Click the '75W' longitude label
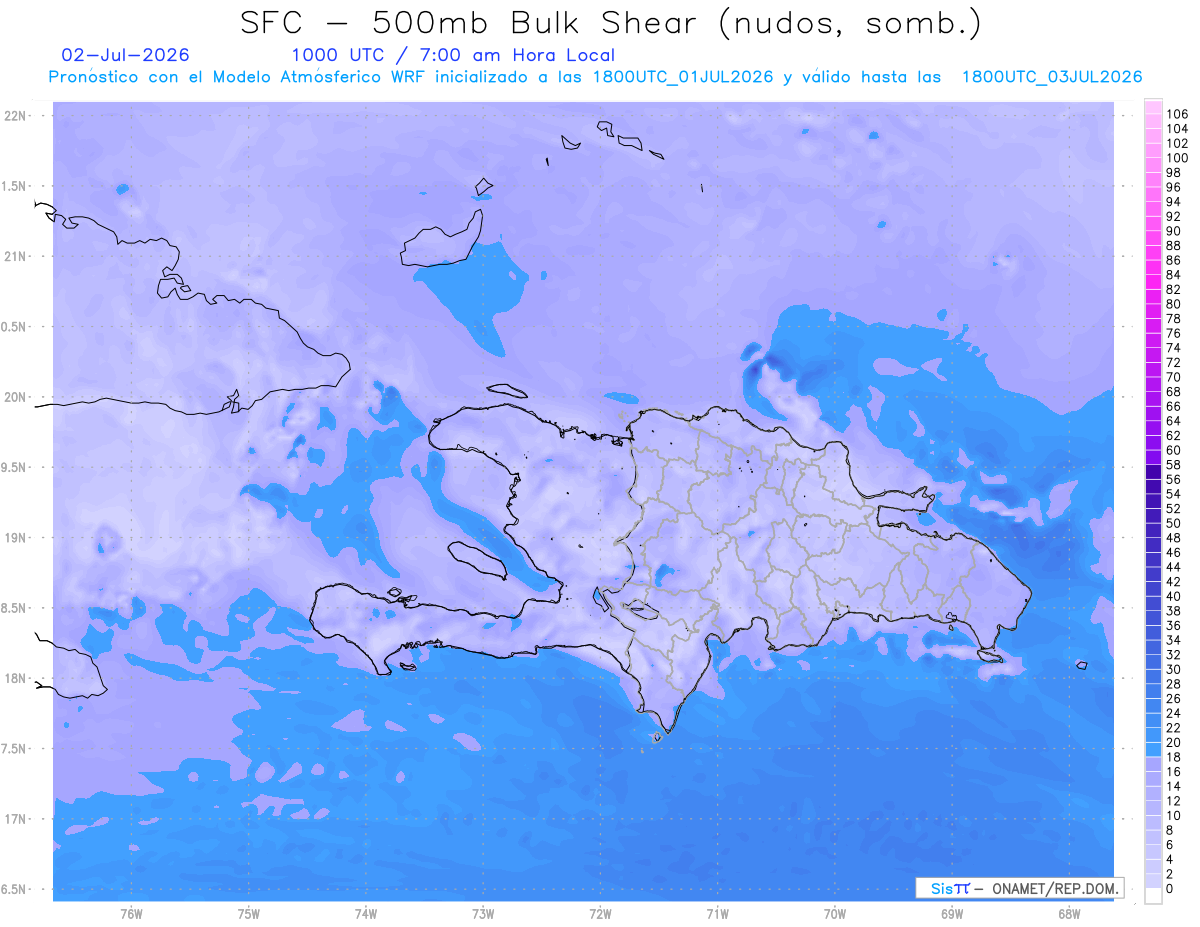Screen dimensions: 1200x927 click(x=248, y=913)
